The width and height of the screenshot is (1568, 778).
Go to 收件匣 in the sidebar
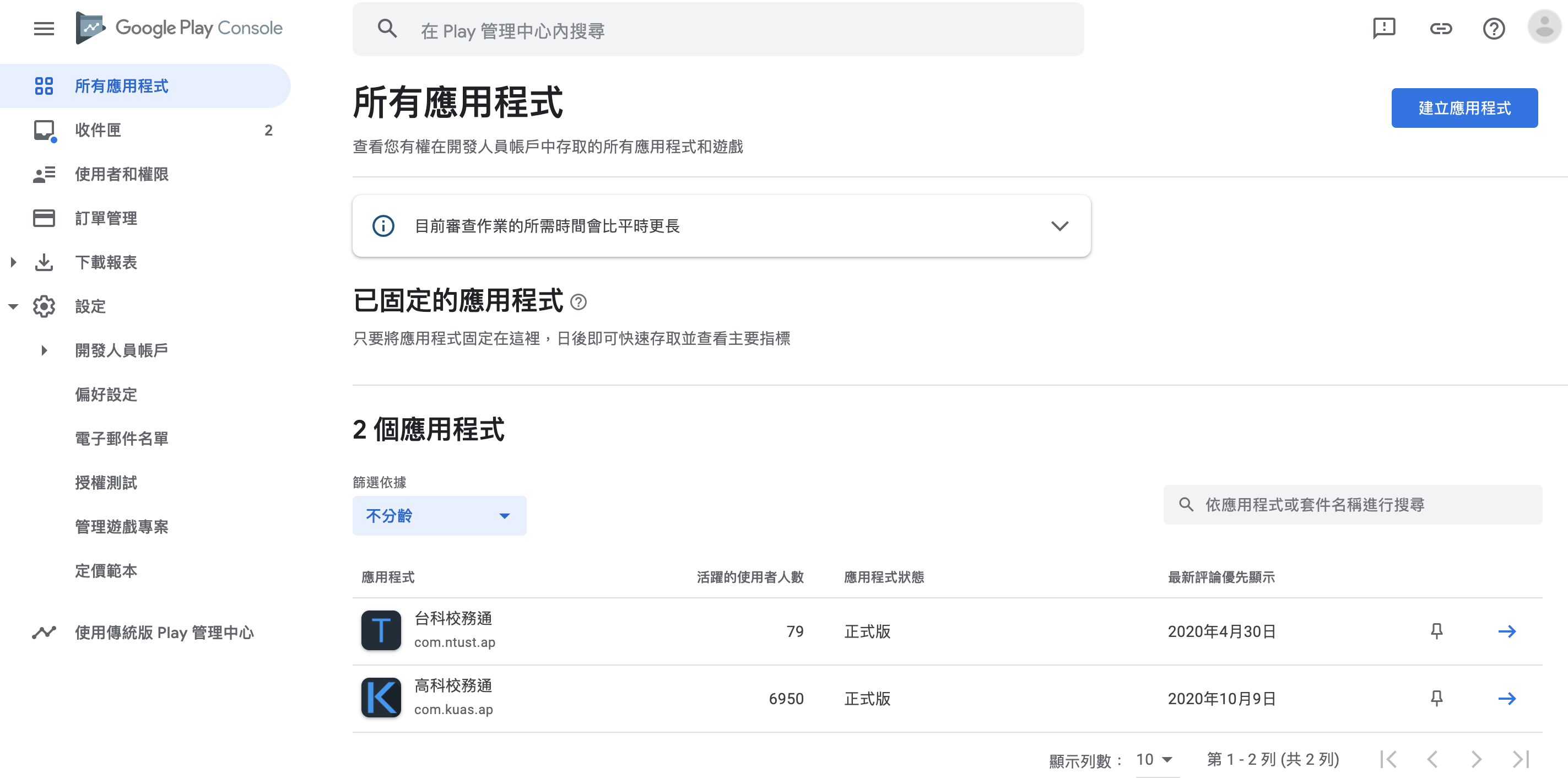coord(98,130)
